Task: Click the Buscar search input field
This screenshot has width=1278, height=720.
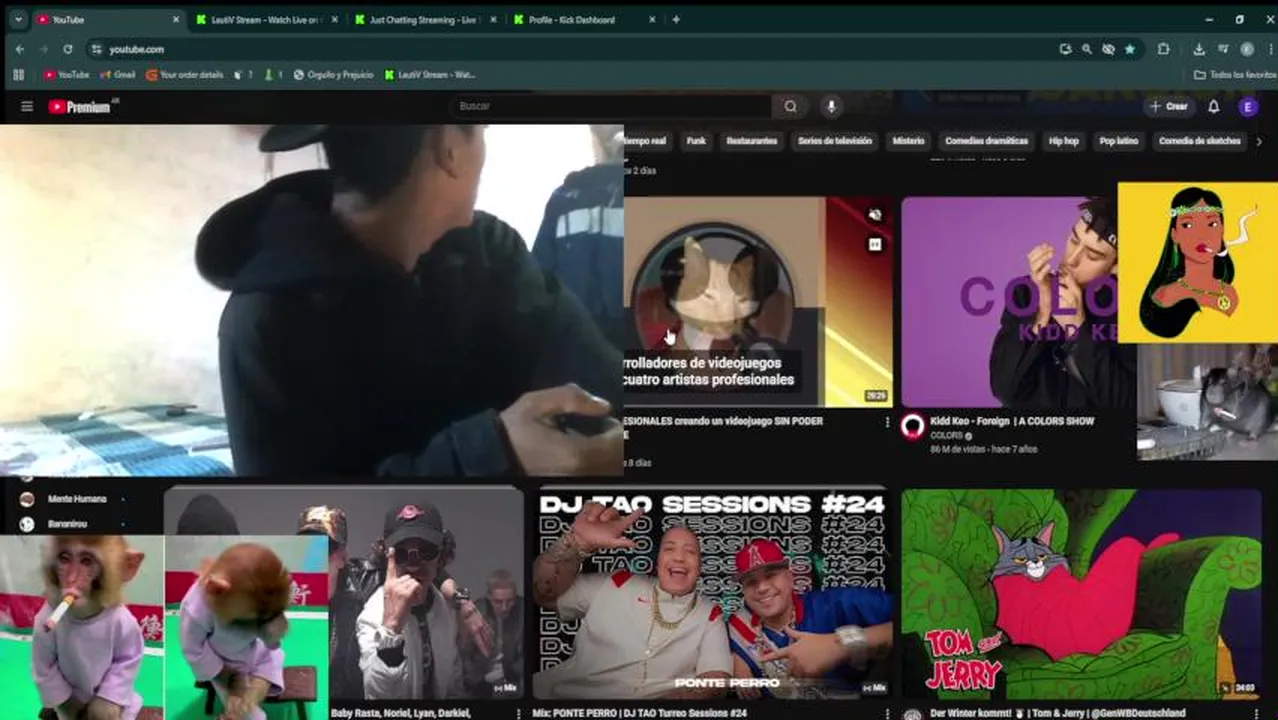Action: (611, 106)
